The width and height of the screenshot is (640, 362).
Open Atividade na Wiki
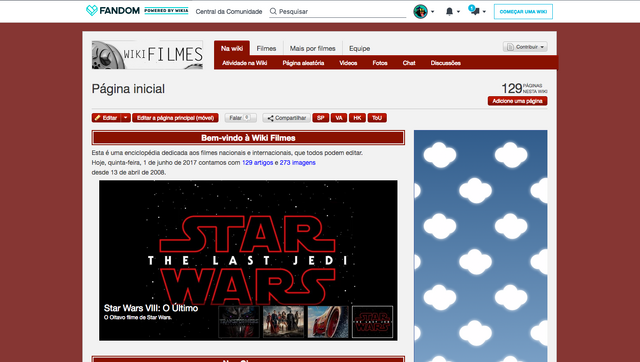[x=244, y=63]
